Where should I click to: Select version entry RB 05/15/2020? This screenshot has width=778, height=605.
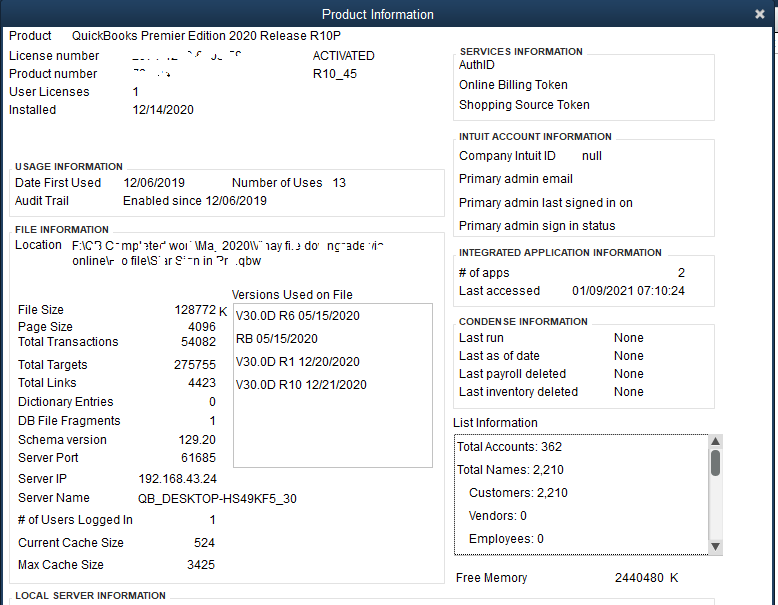coord(277,338)
